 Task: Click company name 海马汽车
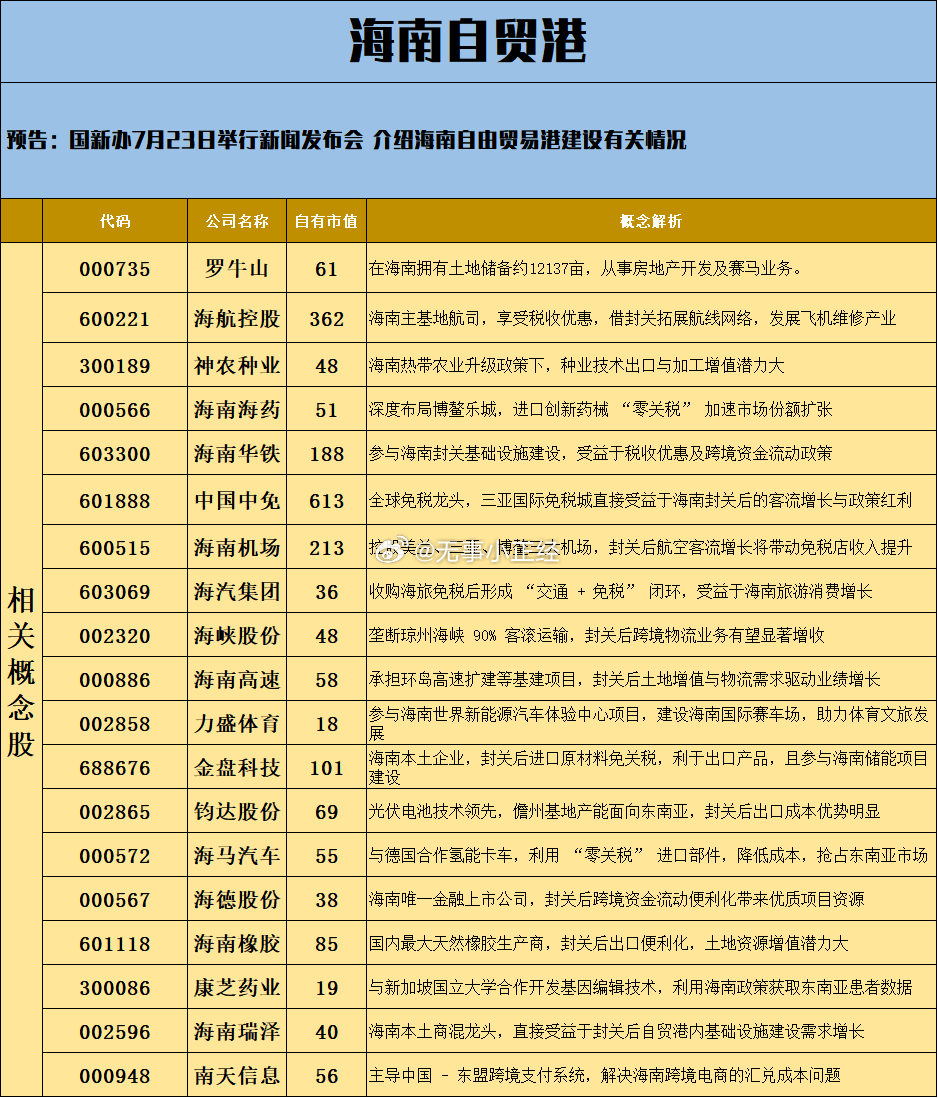237,856
